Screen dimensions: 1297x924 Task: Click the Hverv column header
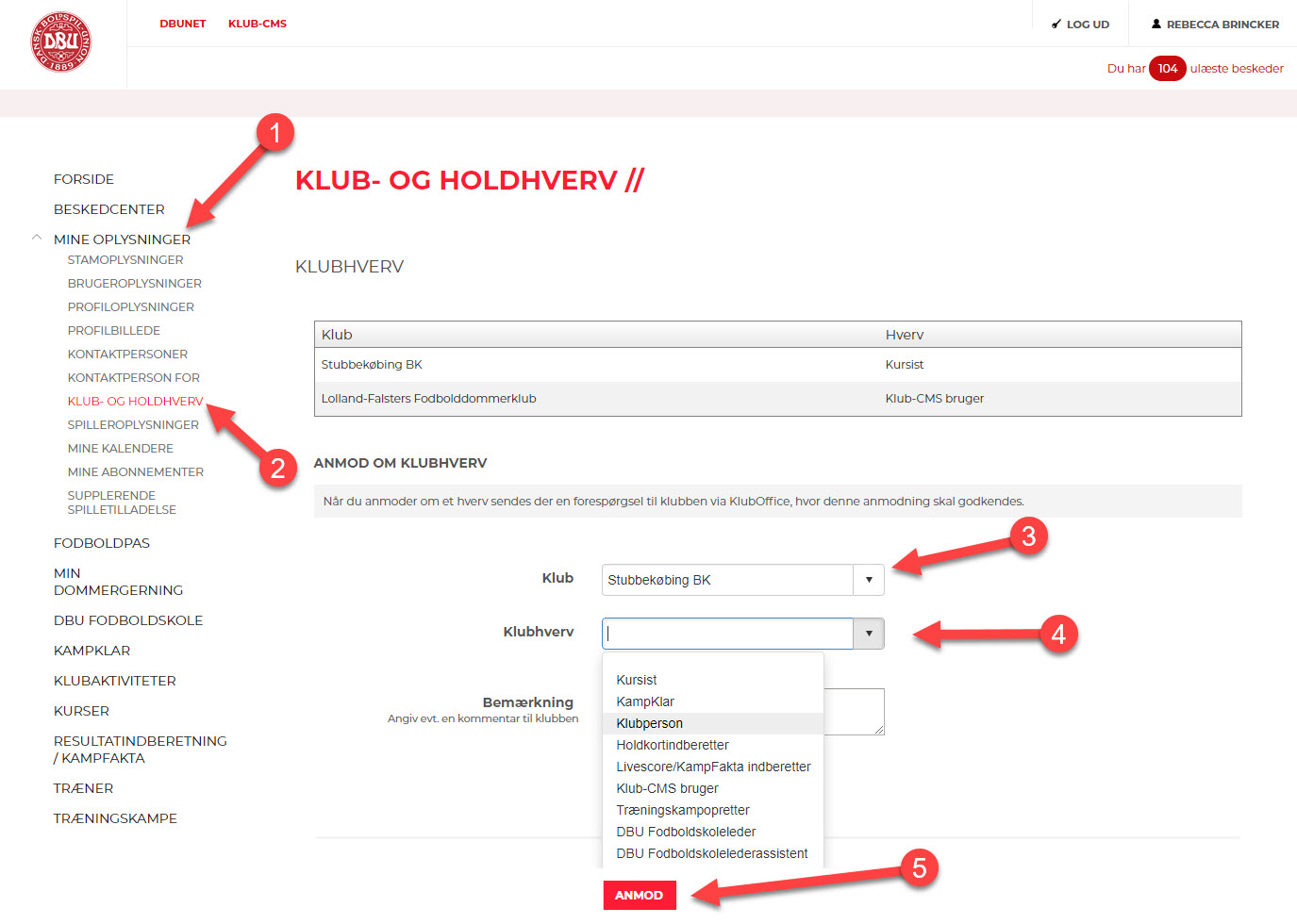tap(905, 335)
